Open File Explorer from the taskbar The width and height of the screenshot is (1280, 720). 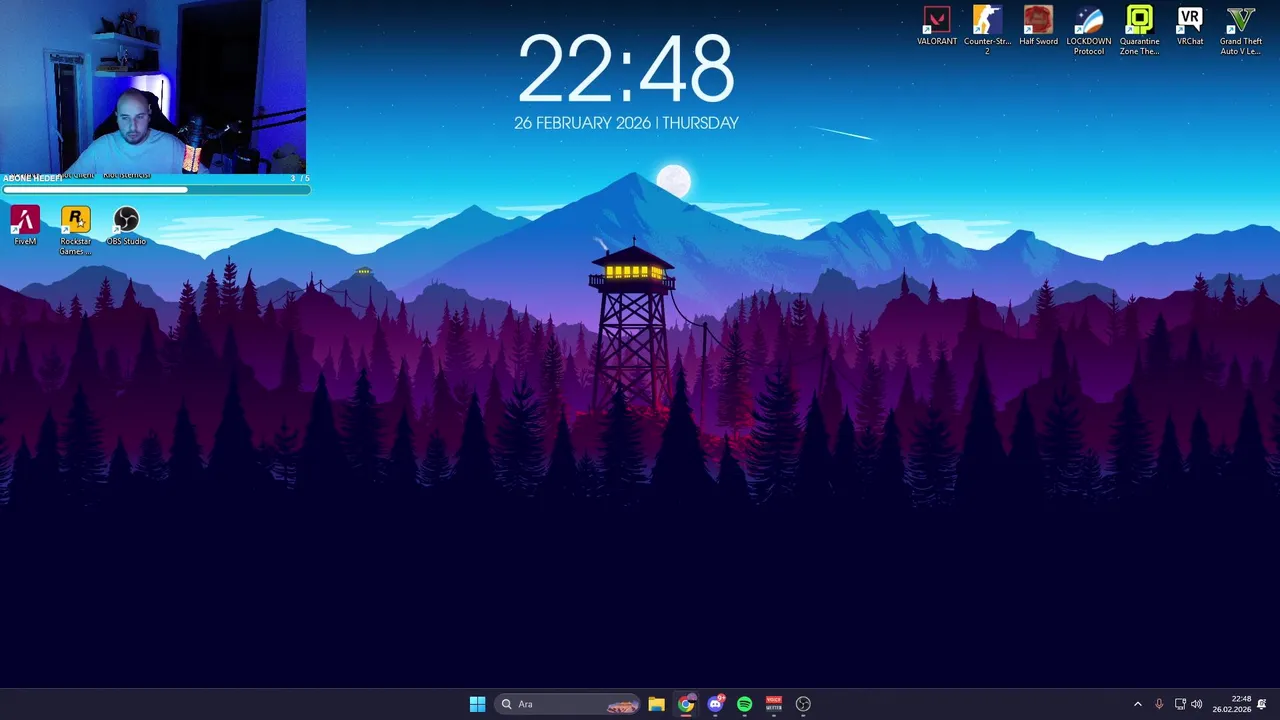tap(656, 704)
